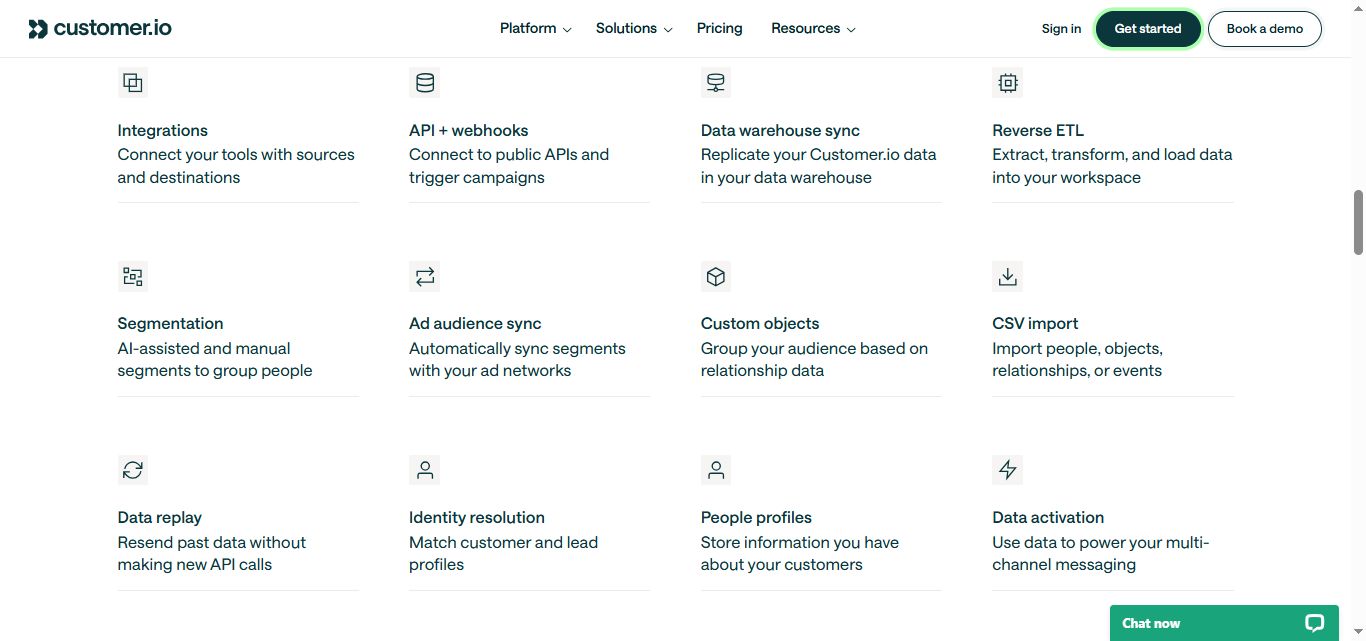1366x641 pixels.
Task: Click the customer.io logo
Action: [x=99, y=28]
